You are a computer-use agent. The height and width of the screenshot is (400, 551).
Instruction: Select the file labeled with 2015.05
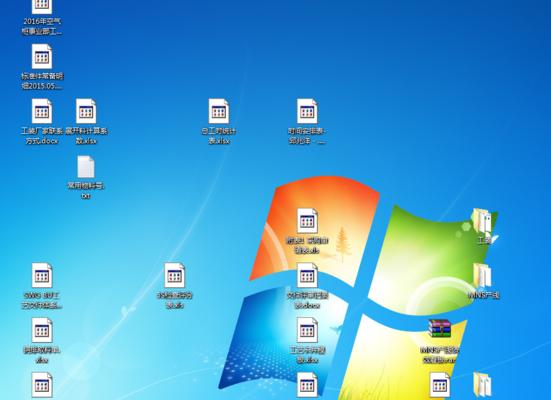[x=42, y=67]
